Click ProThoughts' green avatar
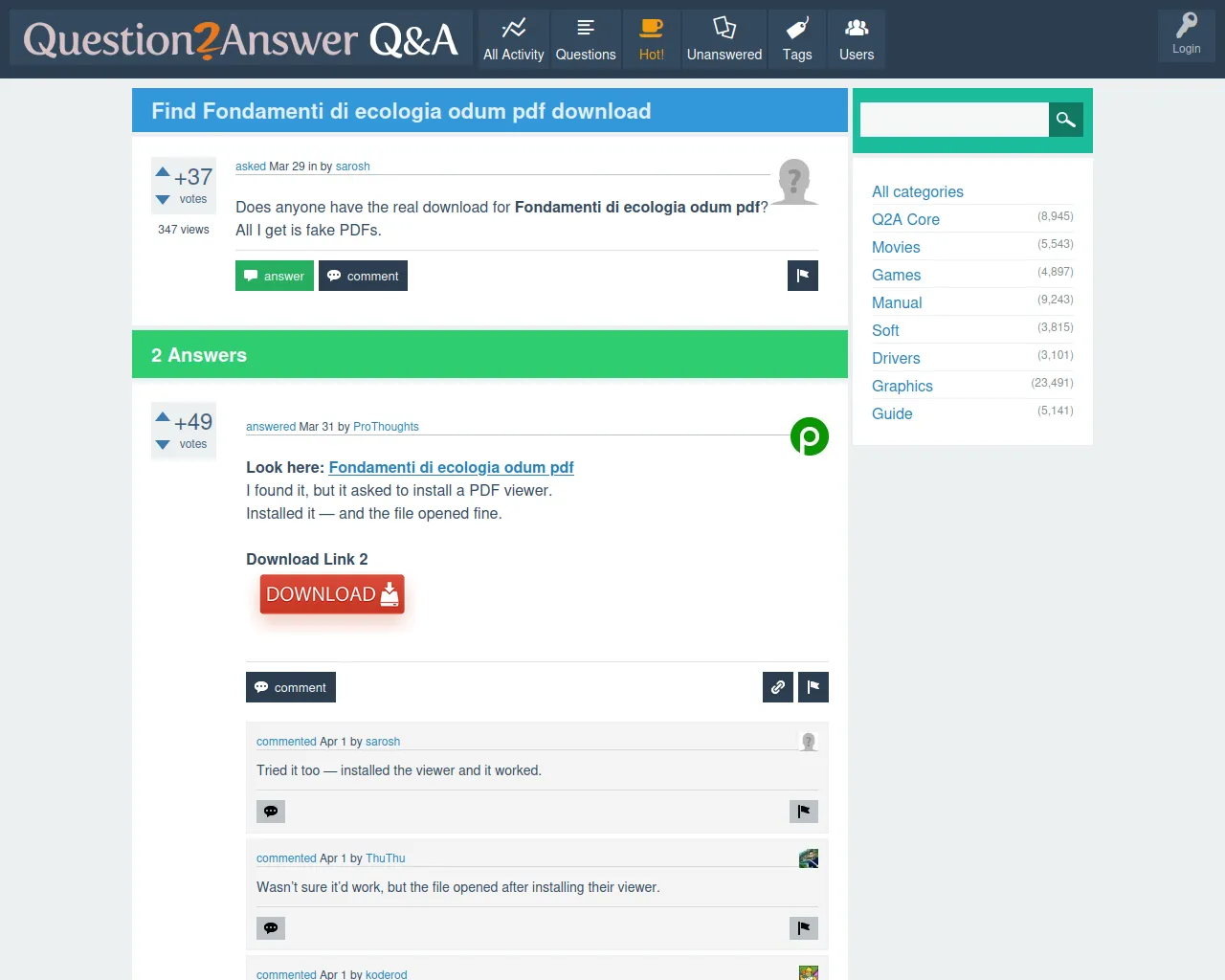 click(810, 436)
